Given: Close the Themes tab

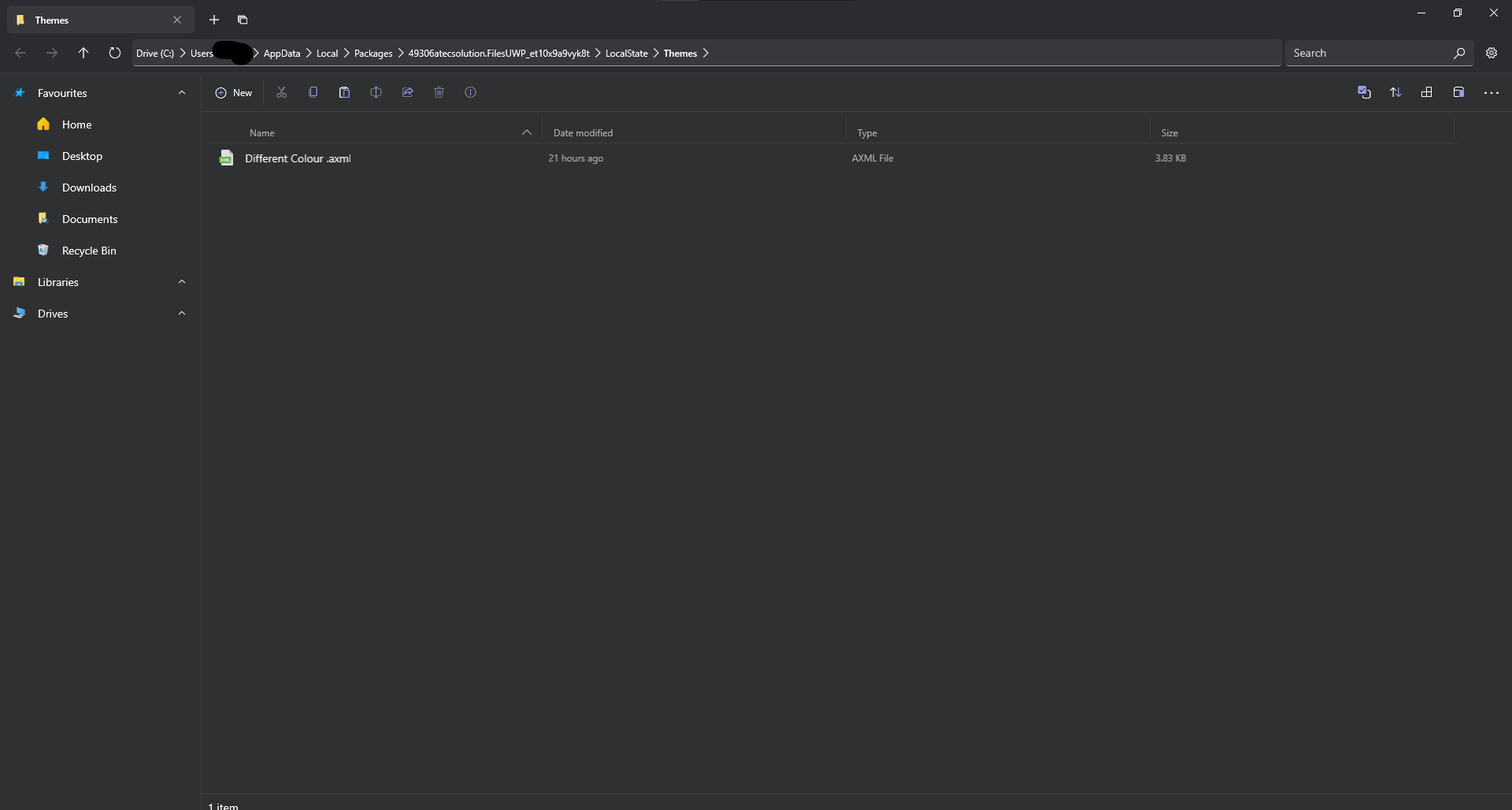Looking at the screenshot, I should tap(177, 20).
